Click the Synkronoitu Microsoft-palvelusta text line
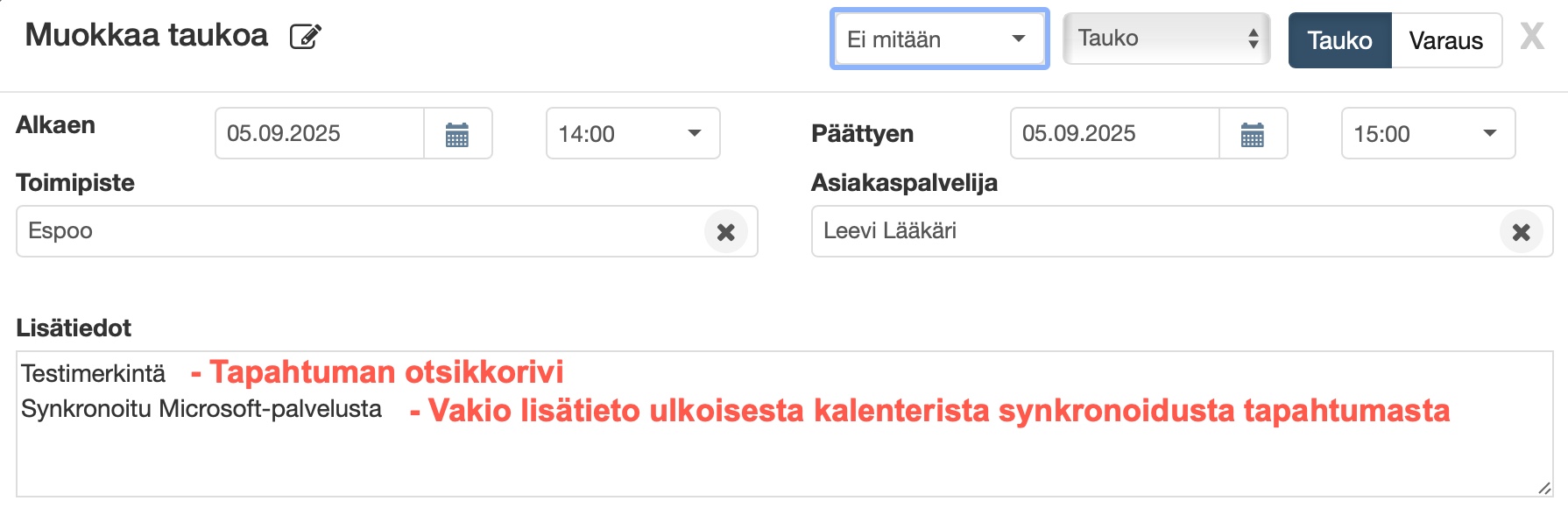 pyautogui.click(x=201, y=409)
